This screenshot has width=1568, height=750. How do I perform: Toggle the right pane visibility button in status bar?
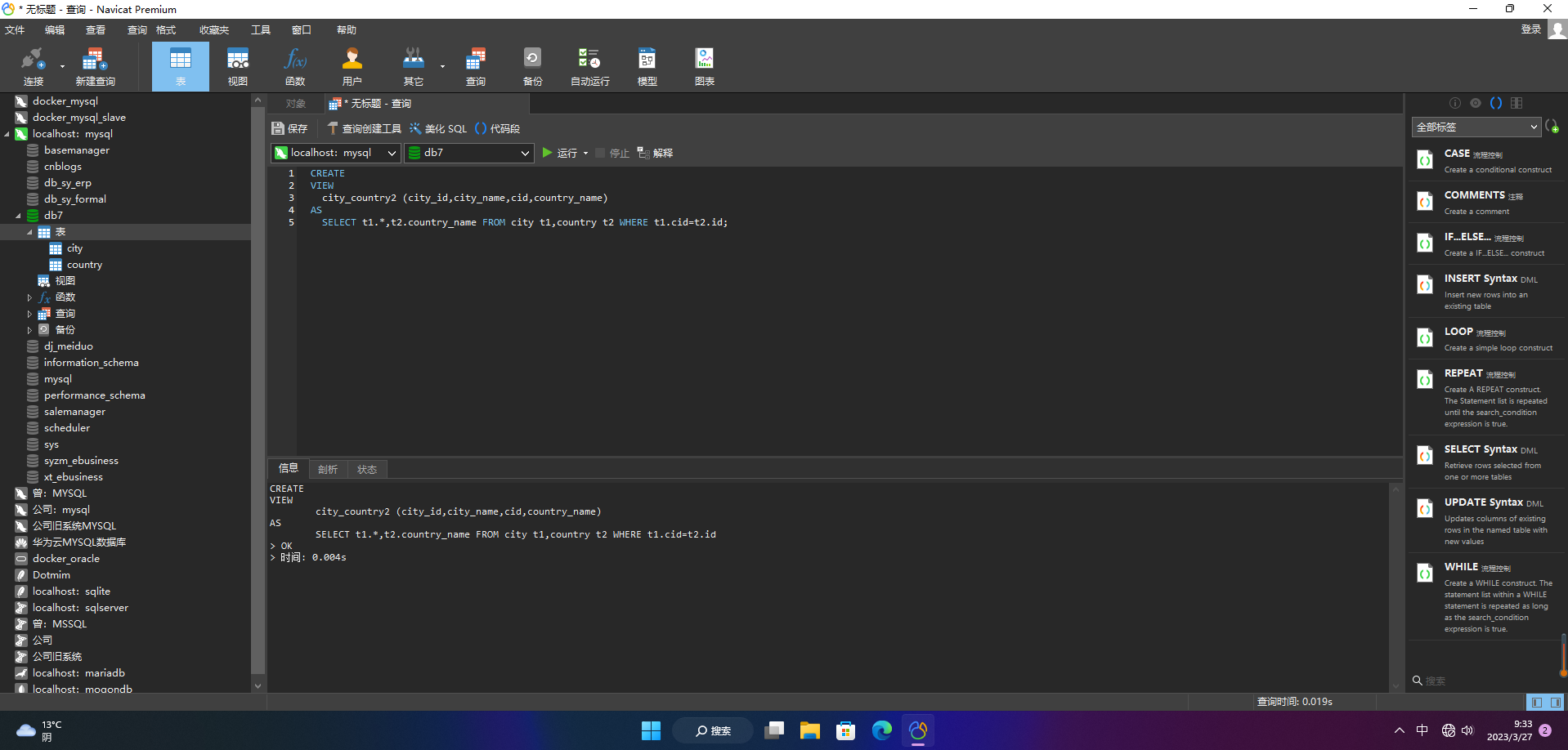coord(1555,702)
